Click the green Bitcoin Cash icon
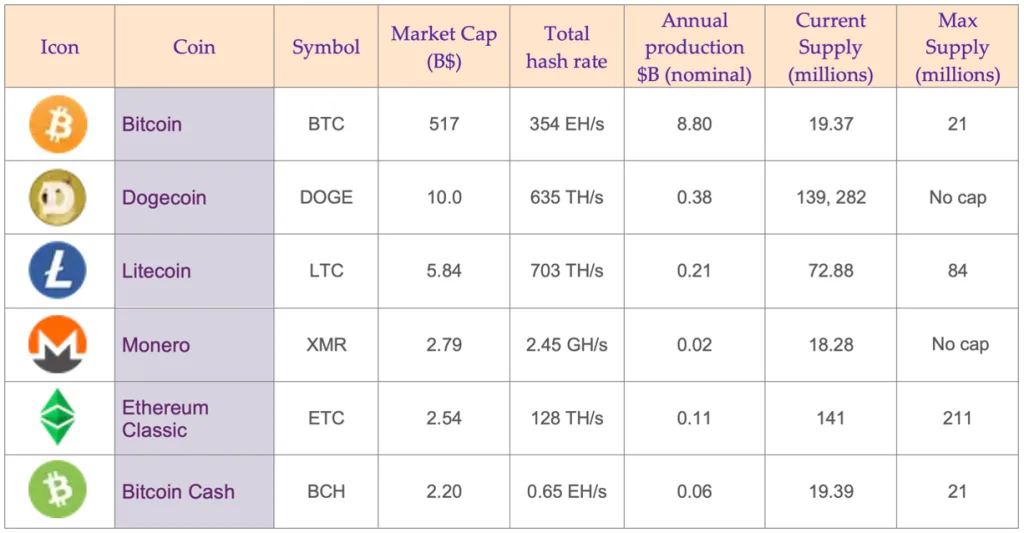Viewport: 1024px width, 533px height. pos(58,491)
